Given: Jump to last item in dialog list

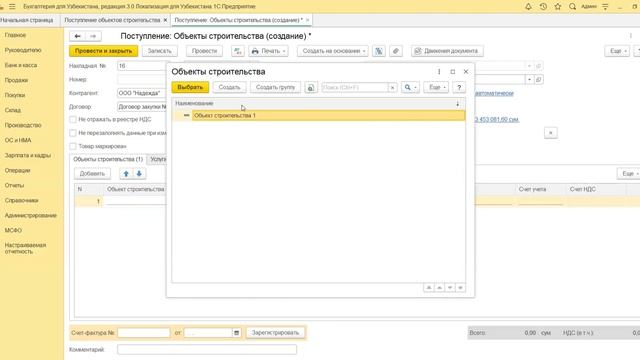Looking at the screenshot, I should [x=460, y=288].
